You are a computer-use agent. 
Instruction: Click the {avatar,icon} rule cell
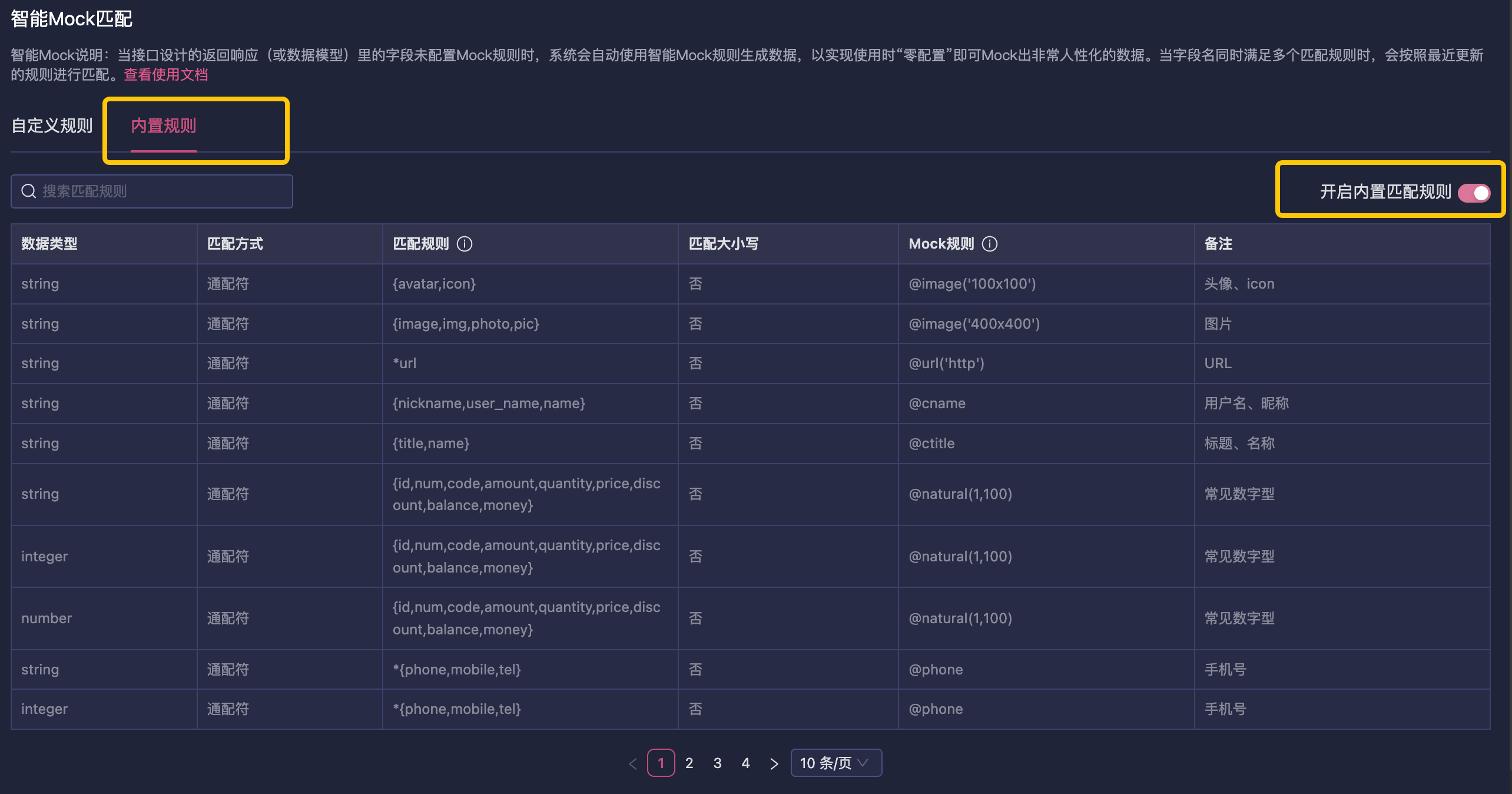[530, 284]
